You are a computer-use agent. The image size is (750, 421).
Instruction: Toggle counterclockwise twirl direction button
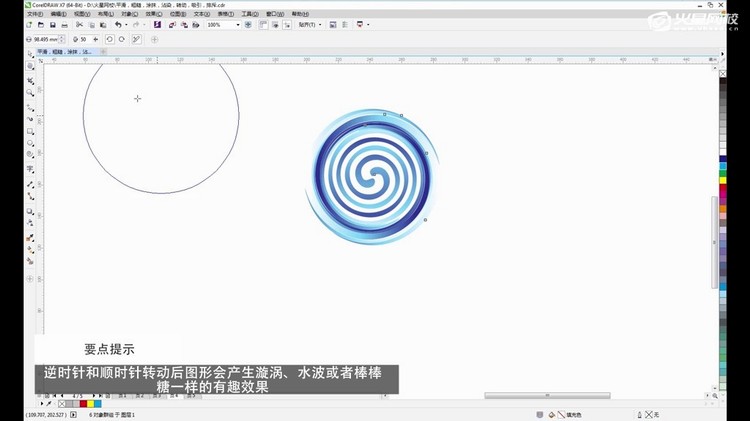(x=108, y=39)
